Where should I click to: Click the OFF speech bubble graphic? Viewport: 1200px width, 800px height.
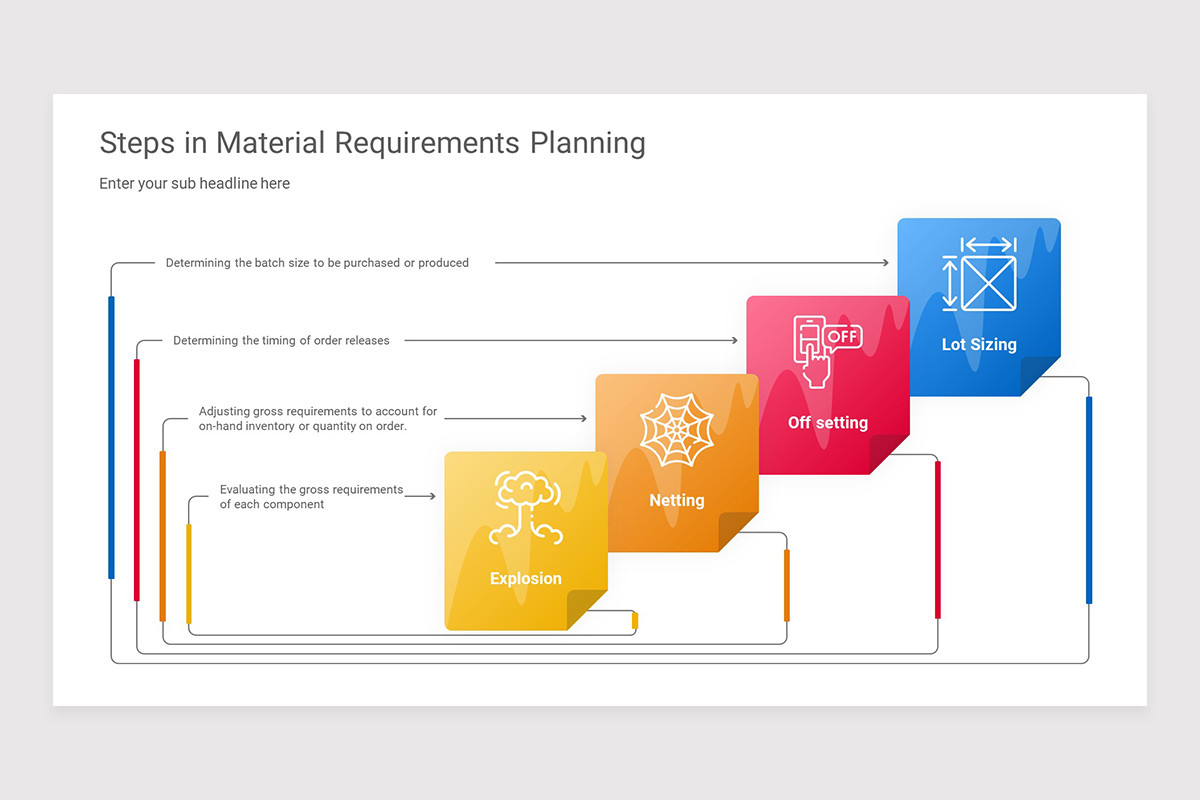[843, 338]
